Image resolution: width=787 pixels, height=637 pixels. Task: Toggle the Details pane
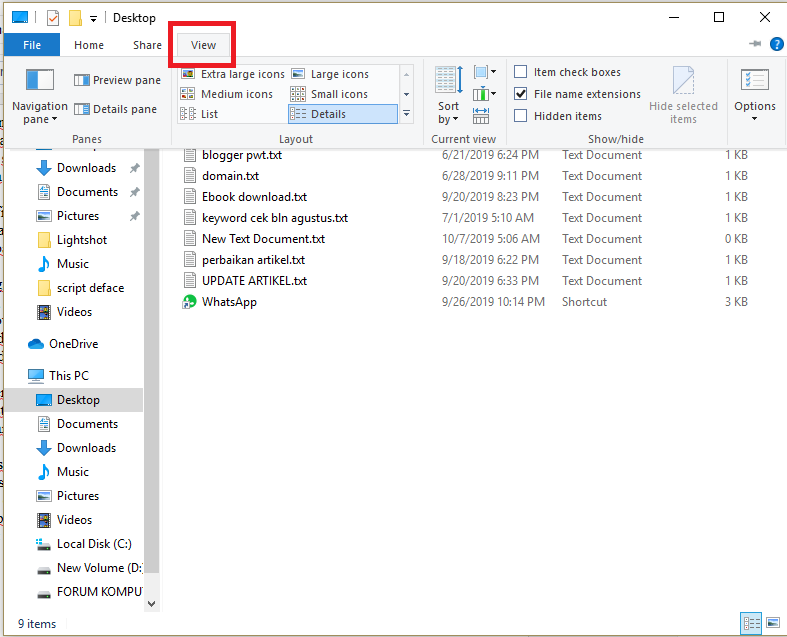[115, 109]
